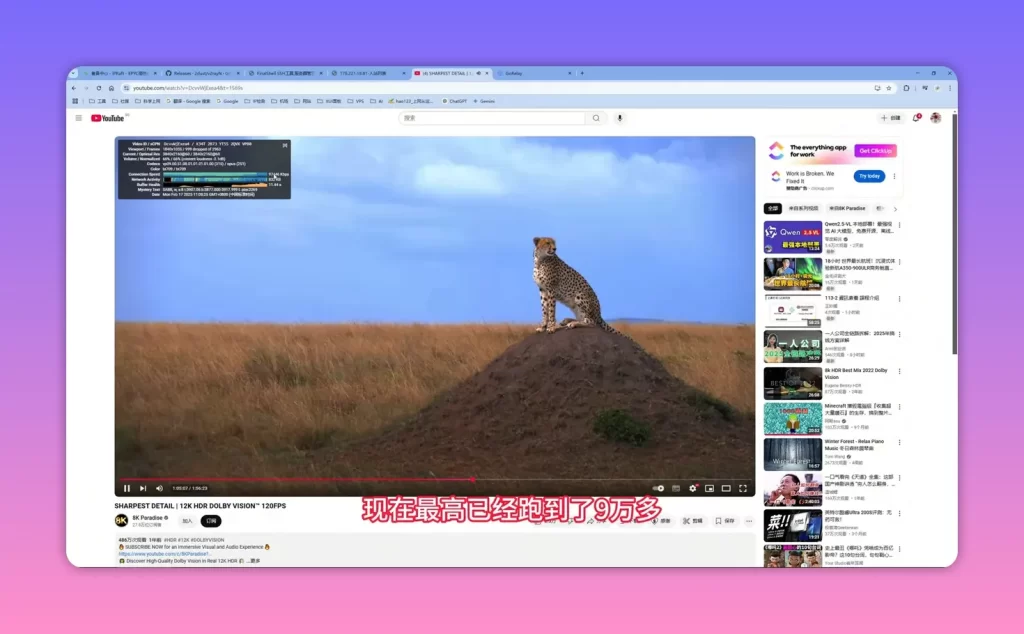Open the Create video button
This screenshot has width=1024, height=634.
point(891,118)
